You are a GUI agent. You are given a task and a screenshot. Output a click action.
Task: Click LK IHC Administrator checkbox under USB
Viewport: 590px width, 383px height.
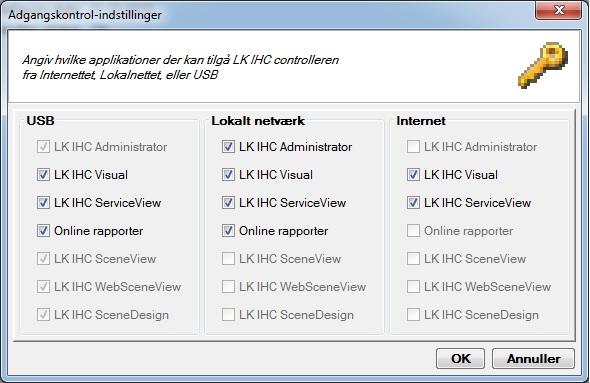43,146
